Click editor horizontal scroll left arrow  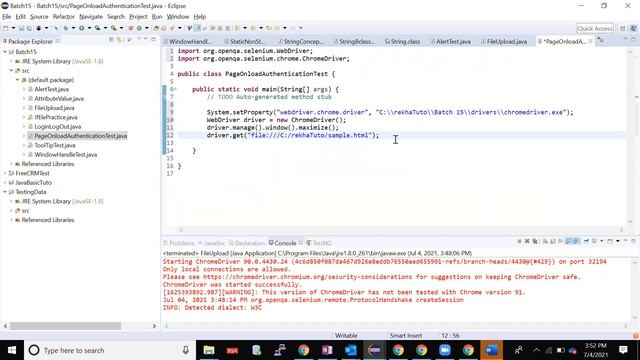coord(181,230)
